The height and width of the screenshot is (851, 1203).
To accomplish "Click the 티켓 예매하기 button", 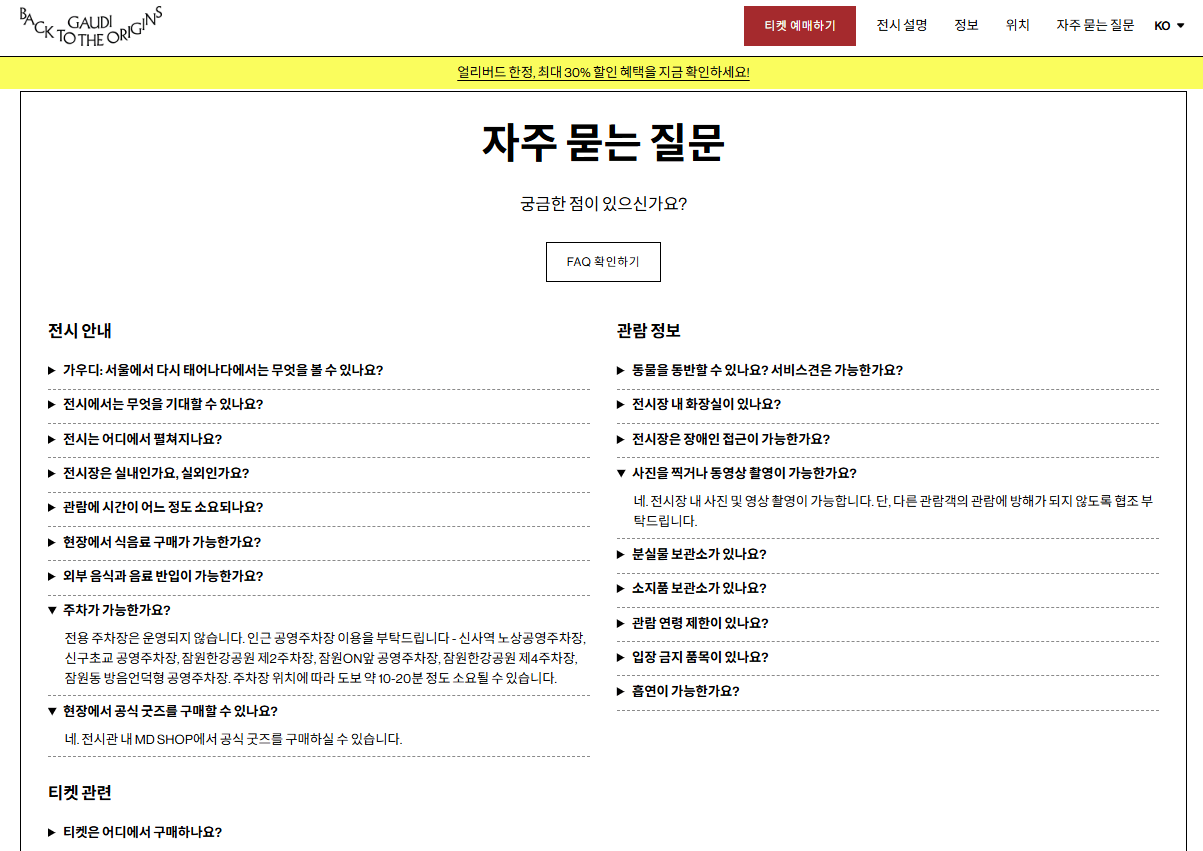I will pos(799,26).
